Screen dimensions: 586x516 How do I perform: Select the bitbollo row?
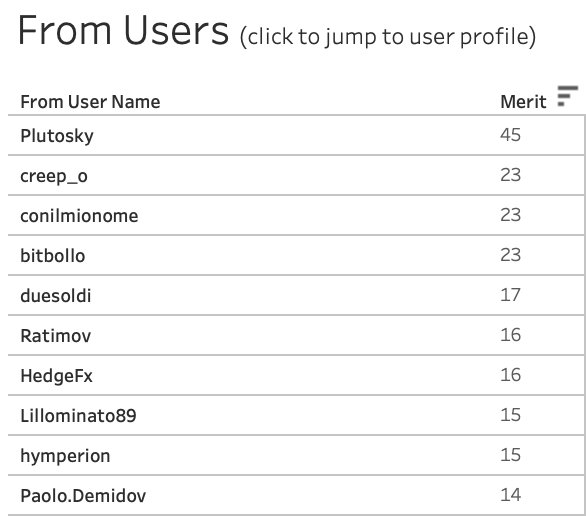[x=296, y=255]
